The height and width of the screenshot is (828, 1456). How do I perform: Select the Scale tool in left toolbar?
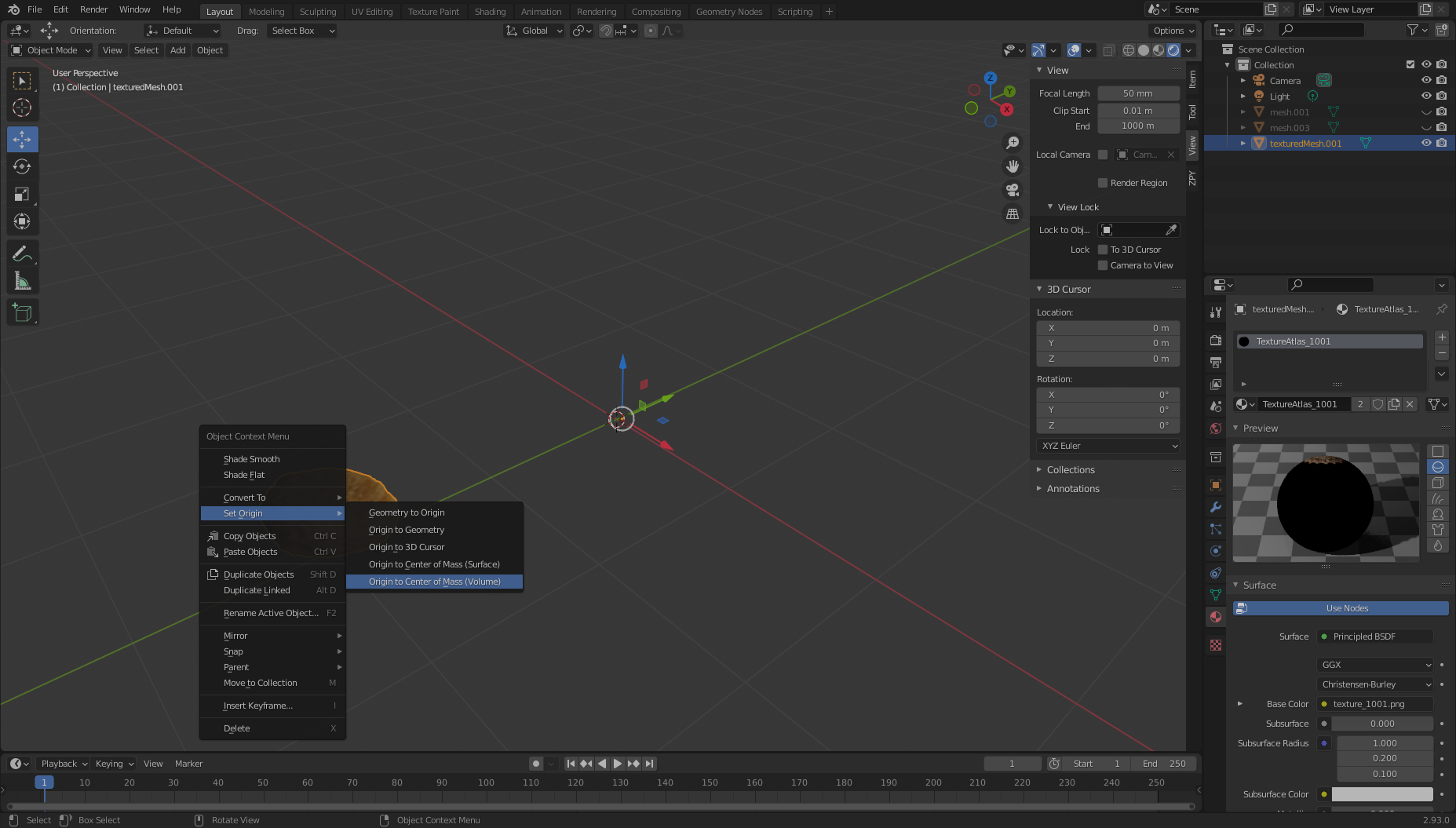point(22,194)
